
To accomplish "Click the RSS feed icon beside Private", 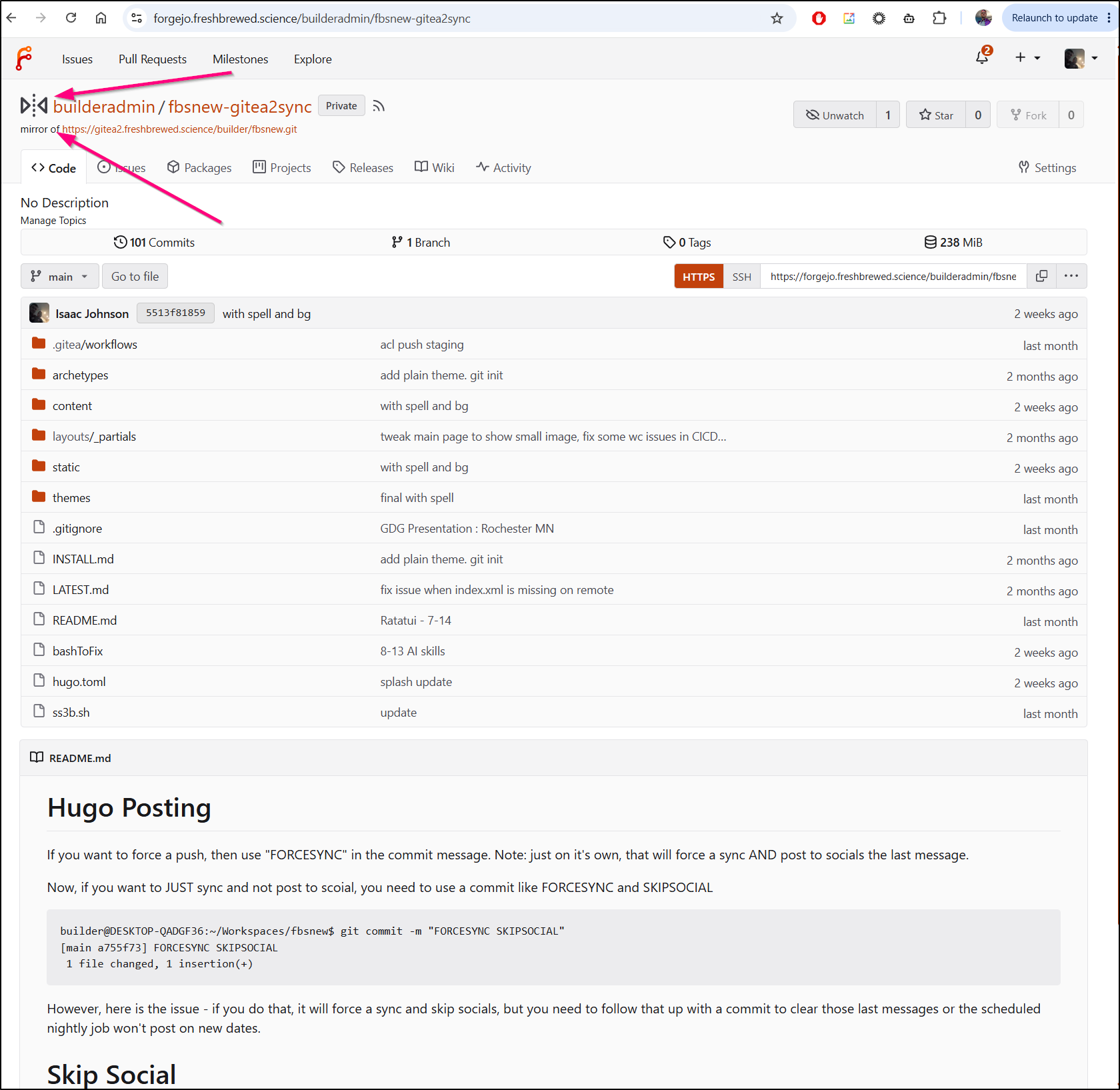I will click(379, 106).
